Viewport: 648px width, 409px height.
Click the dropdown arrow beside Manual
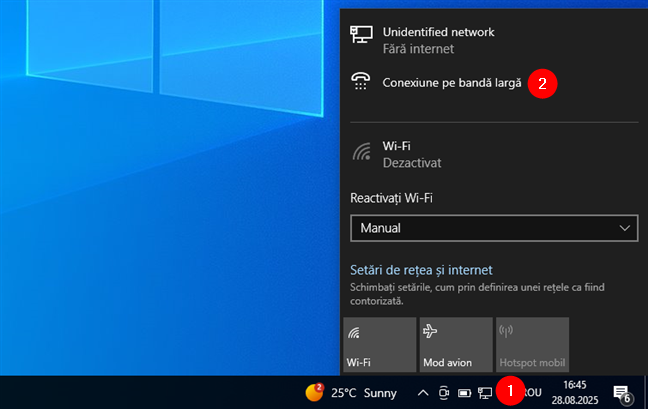tap(626, 228)
